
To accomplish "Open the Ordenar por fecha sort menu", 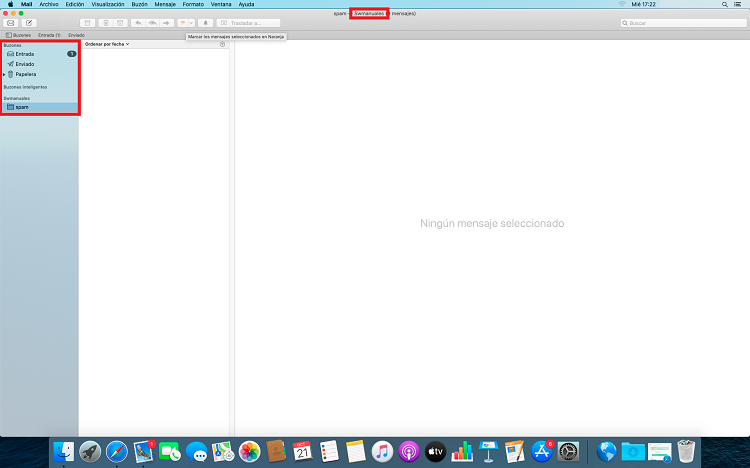I will pyautogui.click(x=107, y=44).
